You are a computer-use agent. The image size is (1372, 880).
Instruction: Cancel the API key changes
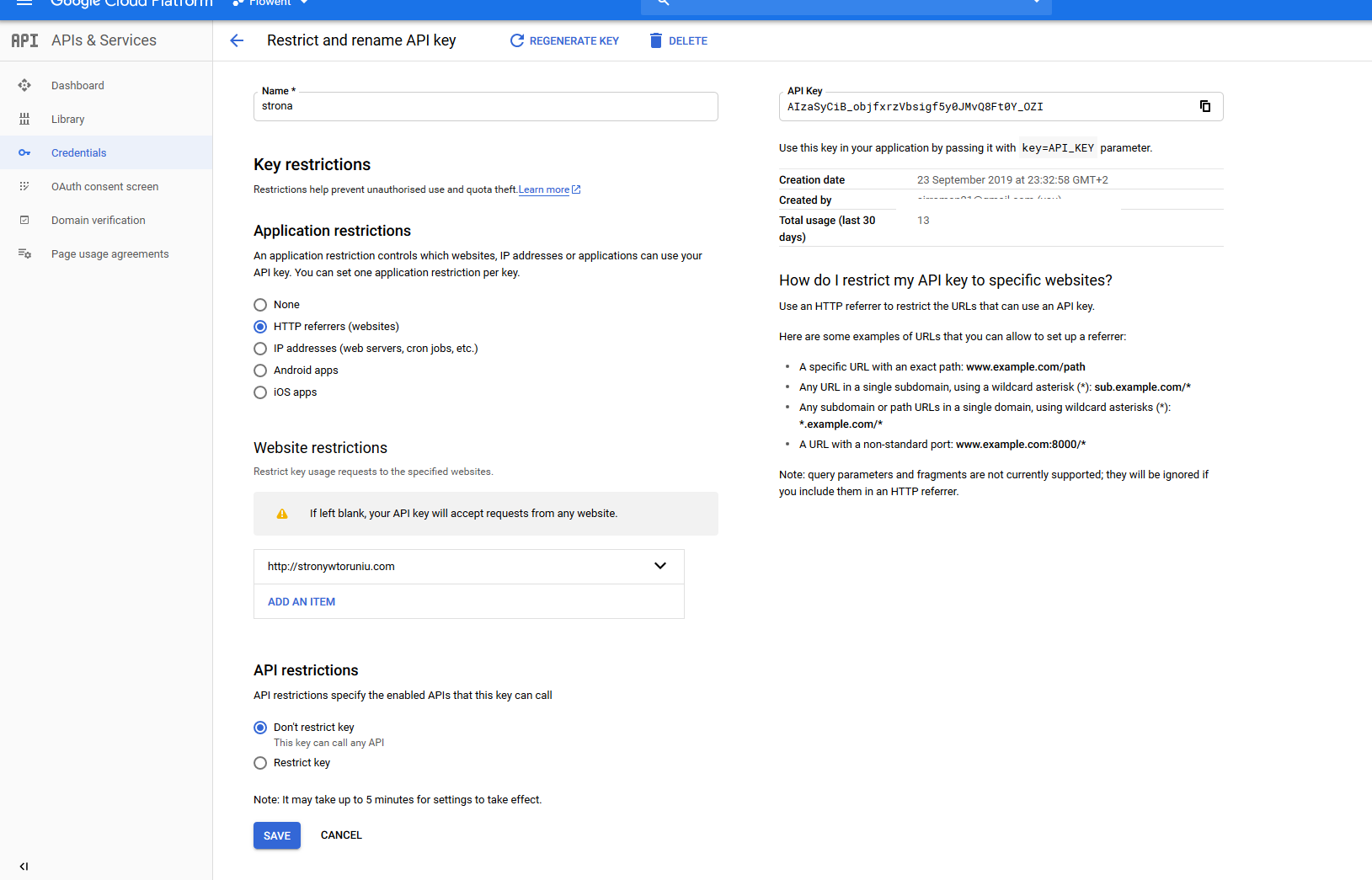[x=341, y=835]
